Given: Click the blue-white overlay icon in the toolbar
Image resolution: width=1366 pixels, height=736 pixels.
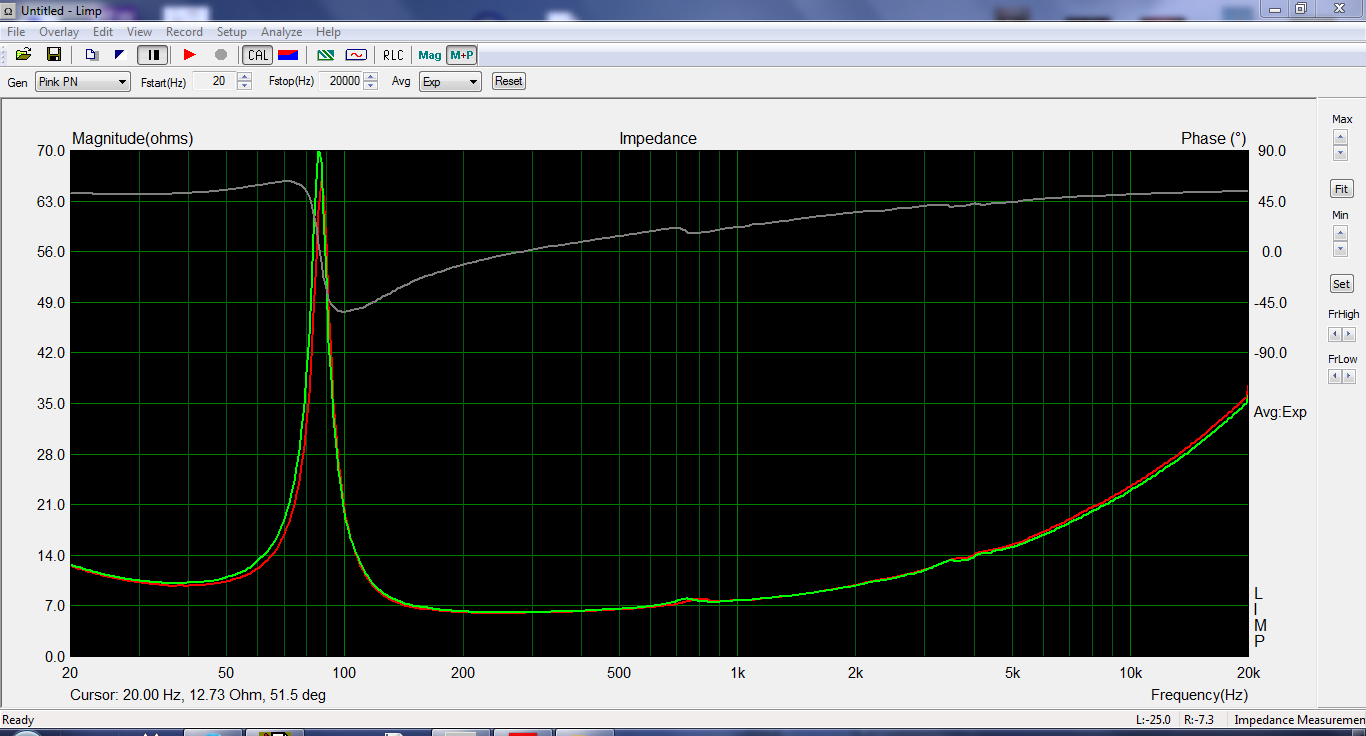Looking at the screenshot, I should click(x=120, y=55).
